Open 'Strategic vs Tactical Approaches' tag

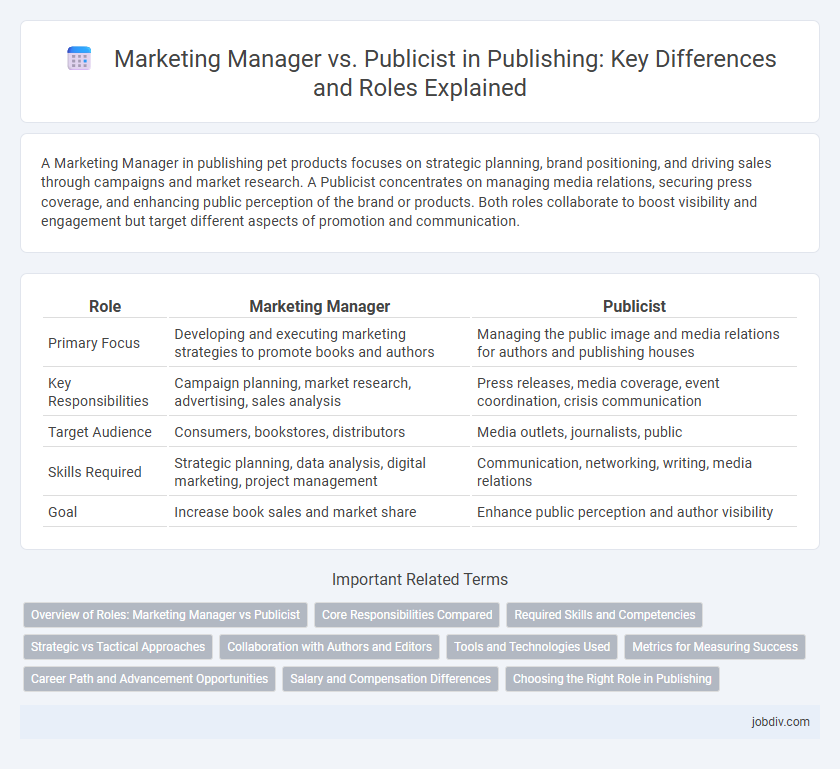coord(118,647)
